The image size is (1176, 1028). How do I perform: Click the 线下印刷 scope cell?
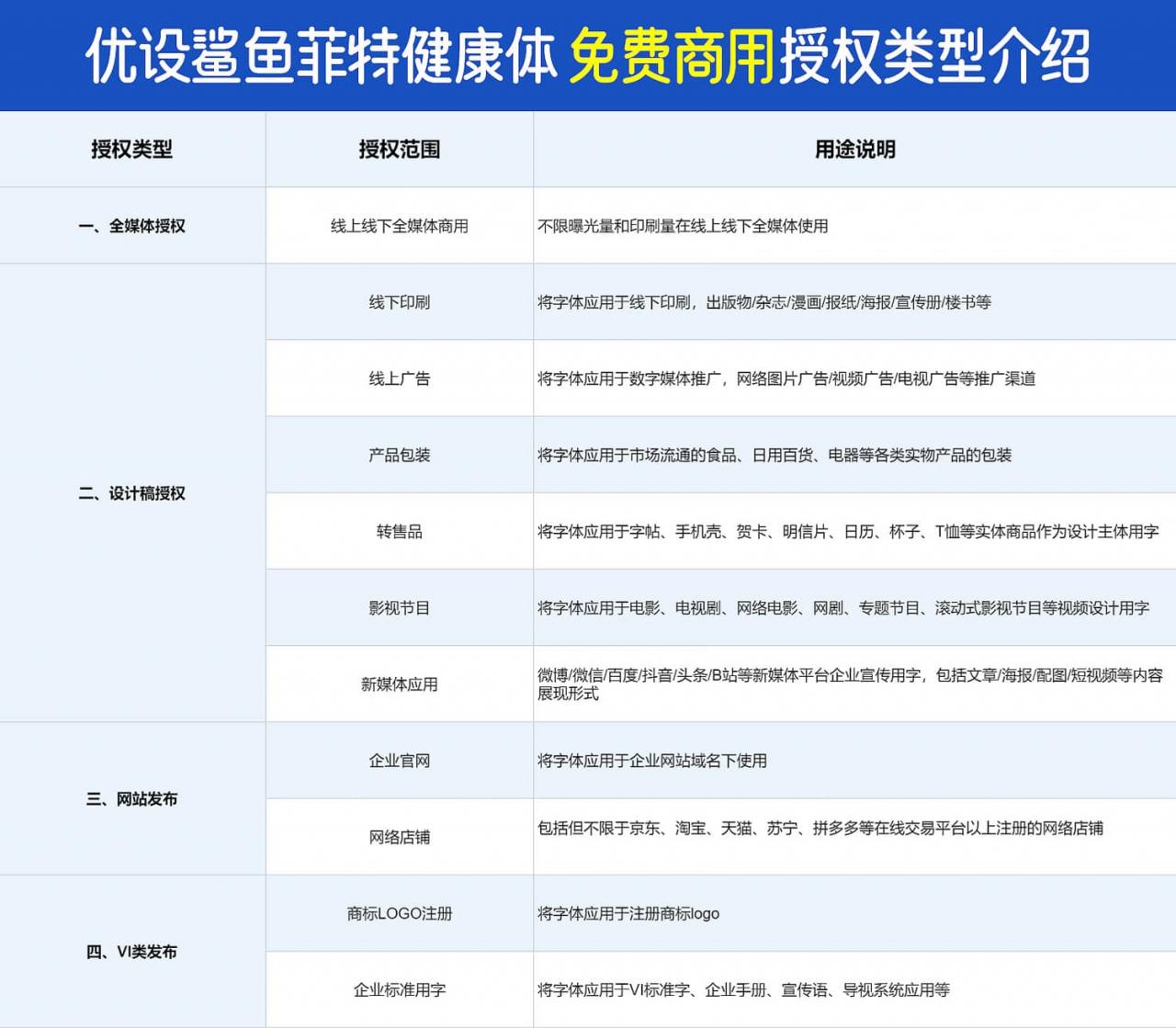399,301
